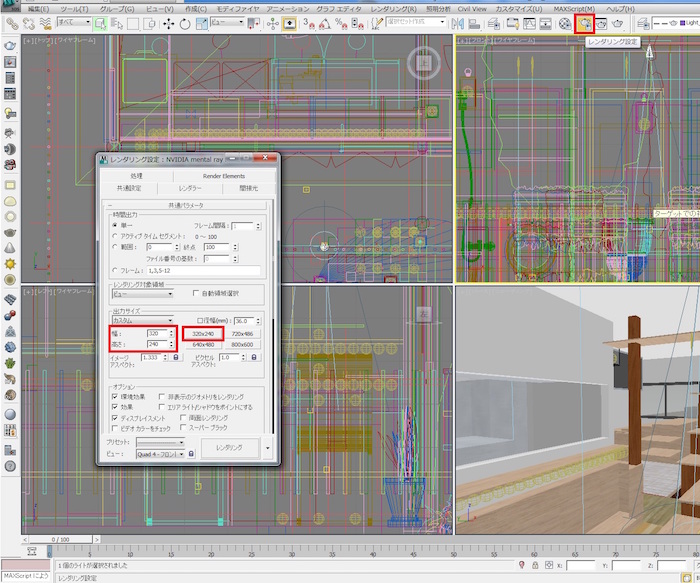Toggle the 環境効果 checkbox
This screenshot has width=700, height=583.
pyautogui.click(x=115, y=397)
